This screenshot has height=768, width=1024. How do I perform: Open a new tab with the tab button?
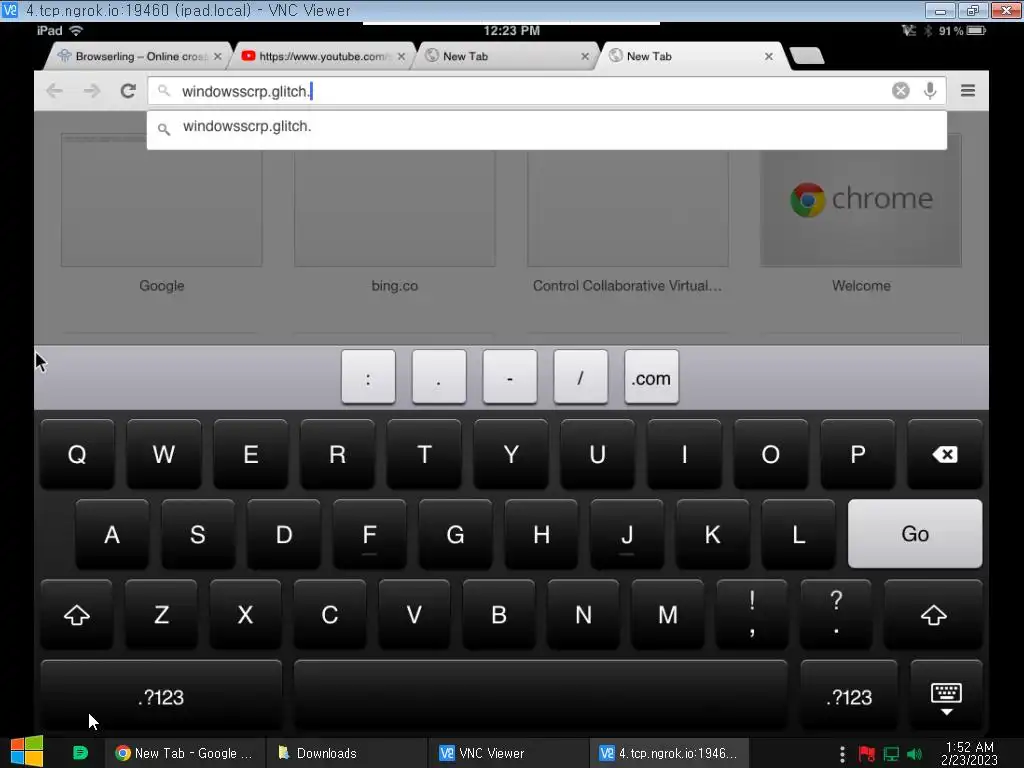(807, 56)
